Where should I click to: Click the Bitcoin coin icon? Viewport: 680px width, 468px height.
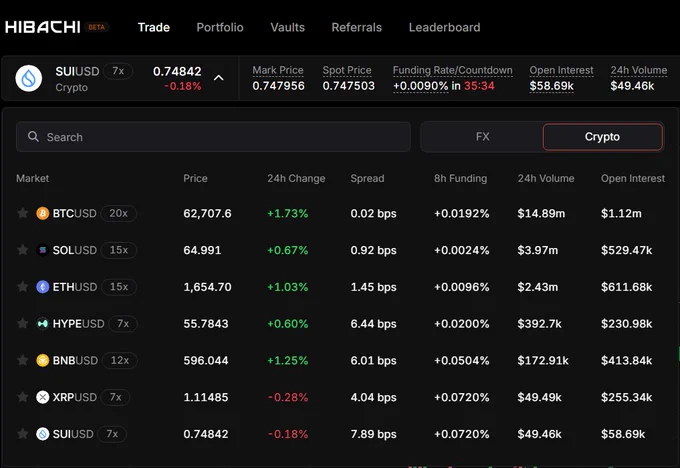point(42,213)
